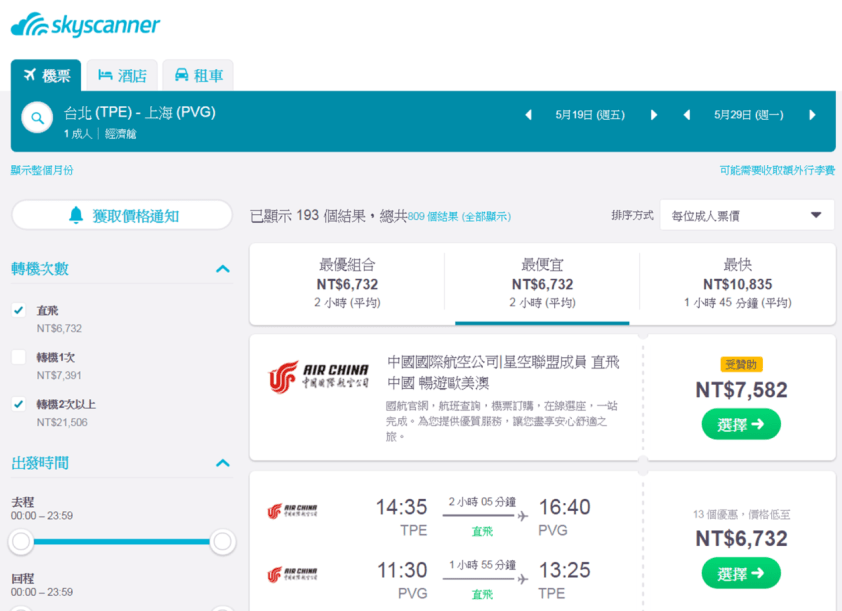Image resolution: width=842 pixels, height=611 pixels.
Task: Click the left arrow before 5月19日
Action: point(529,115)
